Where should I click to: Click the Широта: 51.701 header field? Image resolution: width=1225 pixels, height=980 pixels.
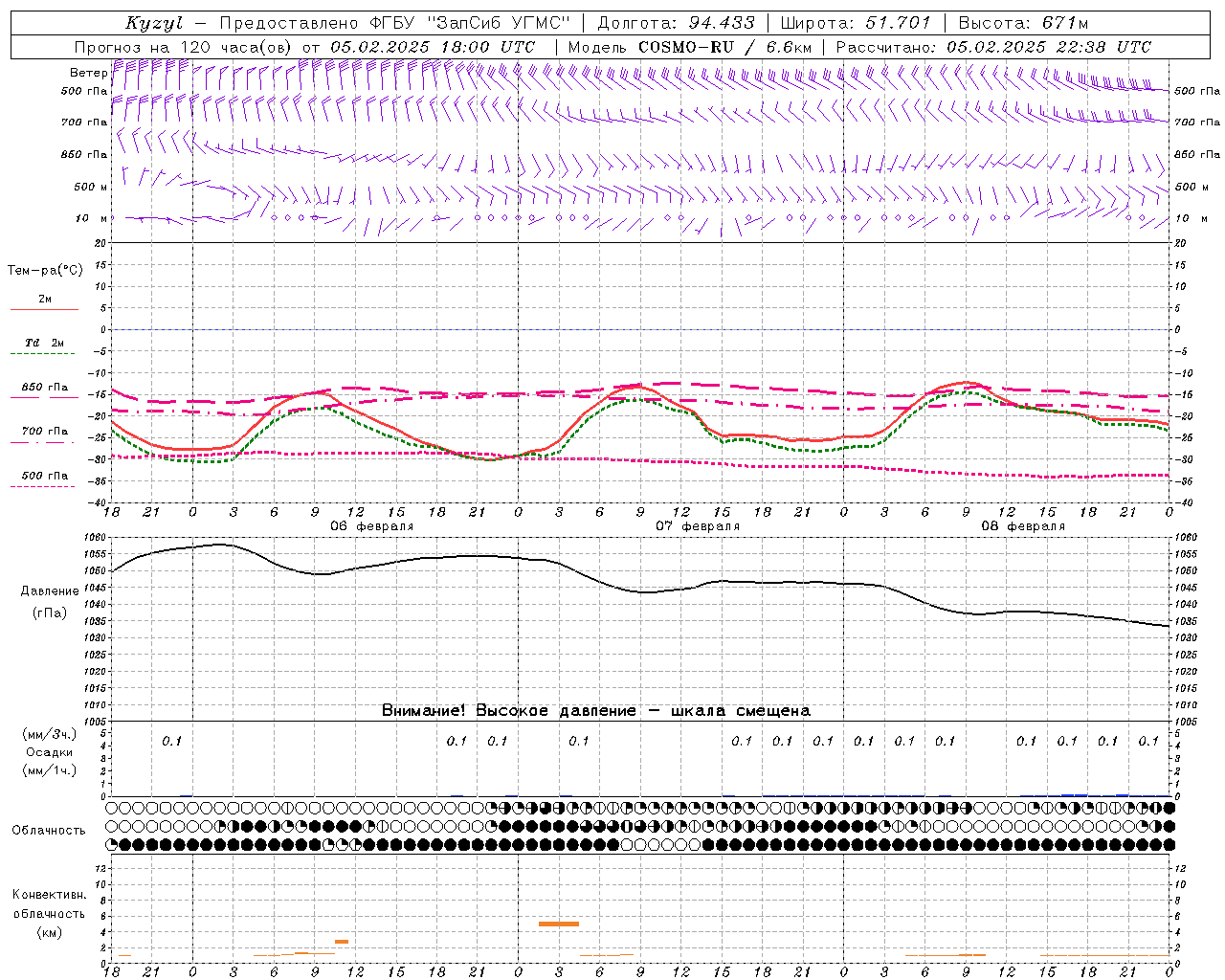coord(856,23)
